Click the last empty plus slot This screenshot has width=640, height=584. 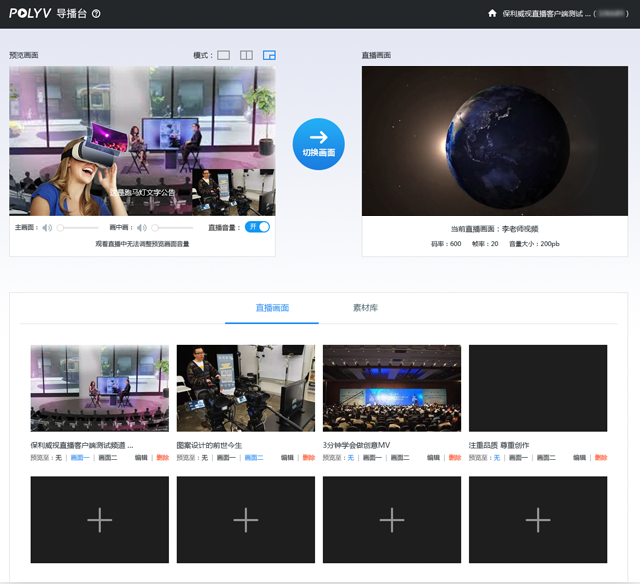(538, 519)
